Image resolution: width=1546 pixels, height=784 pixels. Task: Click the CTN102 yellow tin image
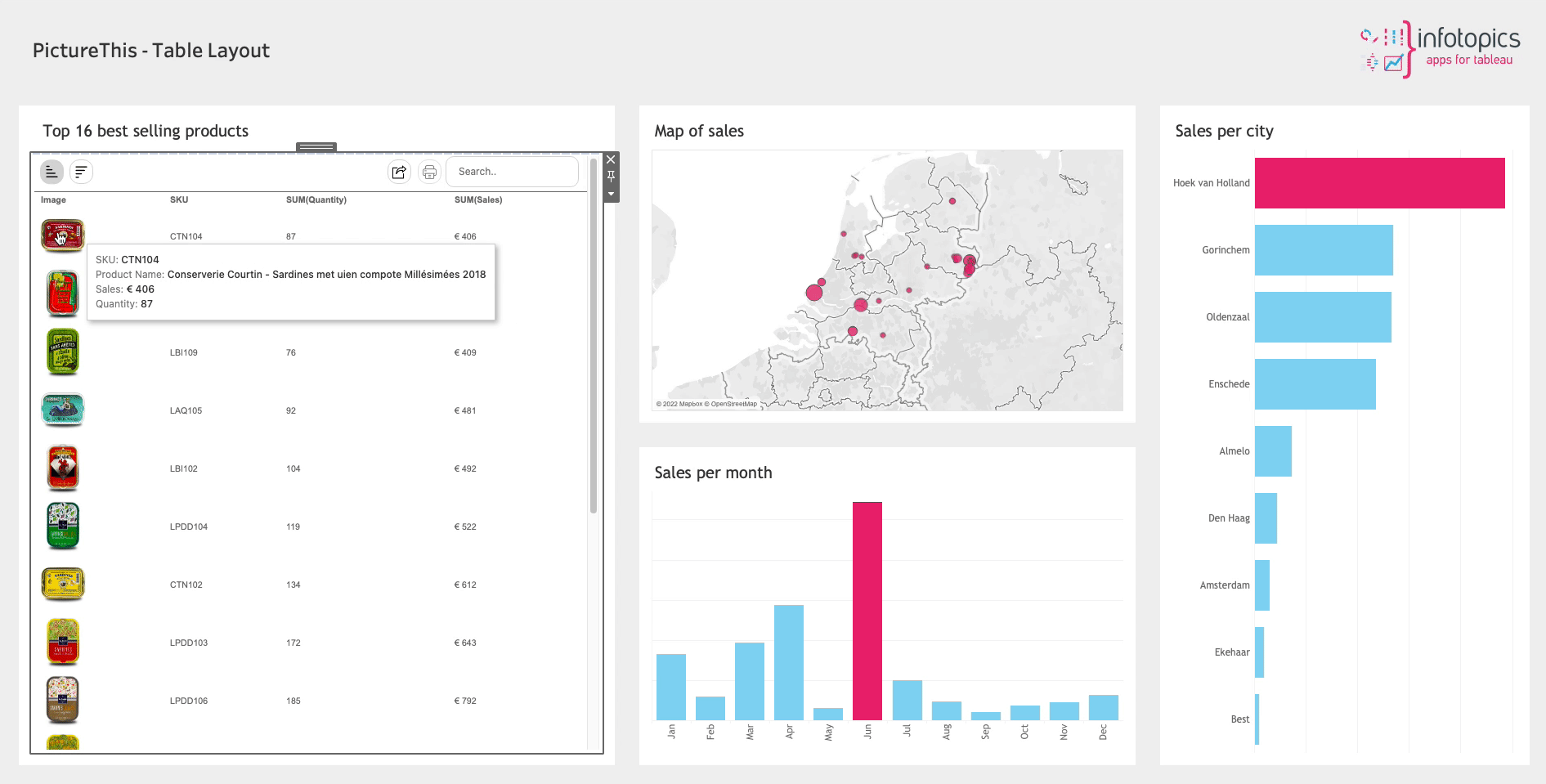pos(63,585)
